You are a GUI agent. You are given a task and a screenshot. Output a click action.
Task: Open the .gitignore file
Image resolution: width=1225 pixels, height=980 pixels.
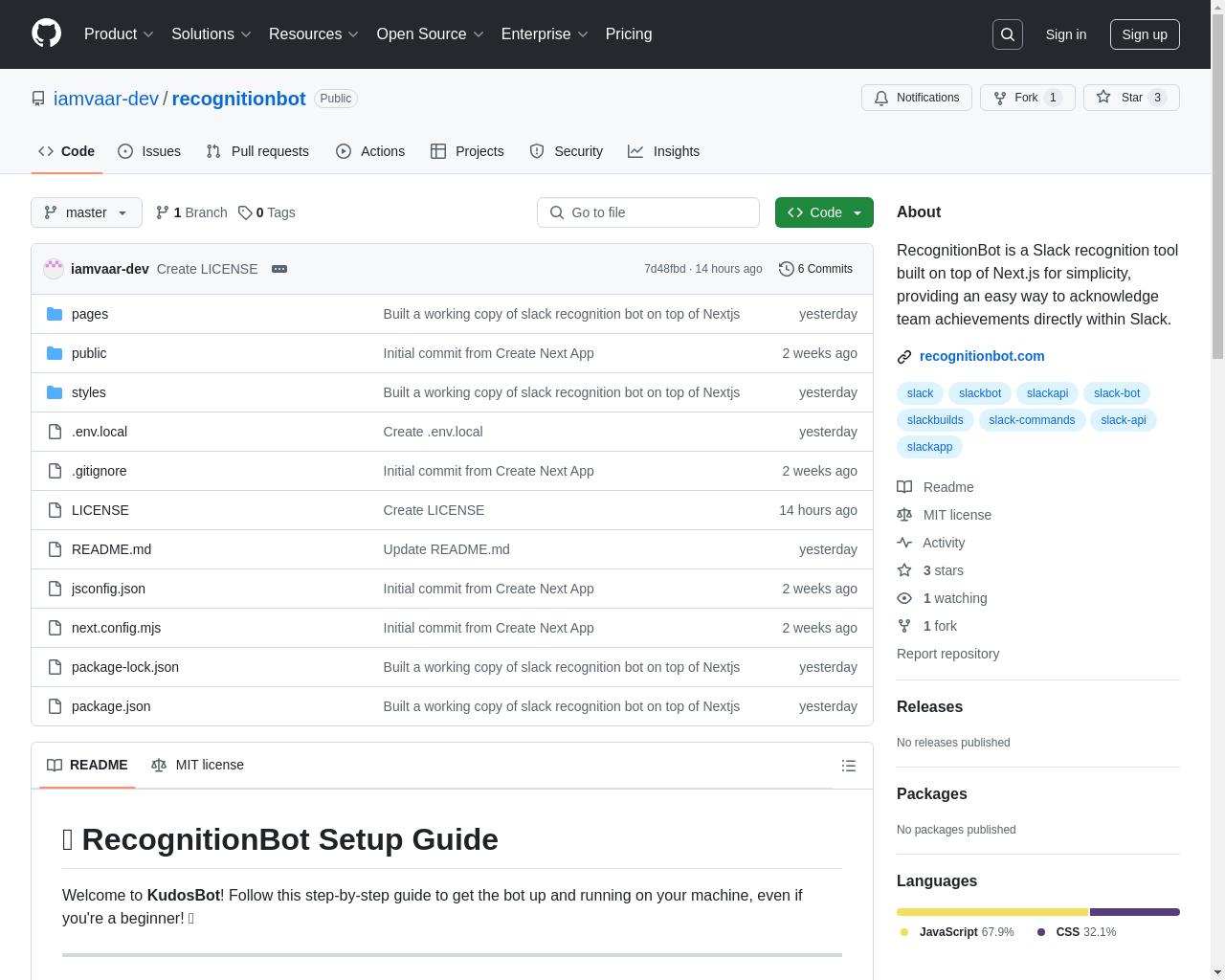pos(99,471)
